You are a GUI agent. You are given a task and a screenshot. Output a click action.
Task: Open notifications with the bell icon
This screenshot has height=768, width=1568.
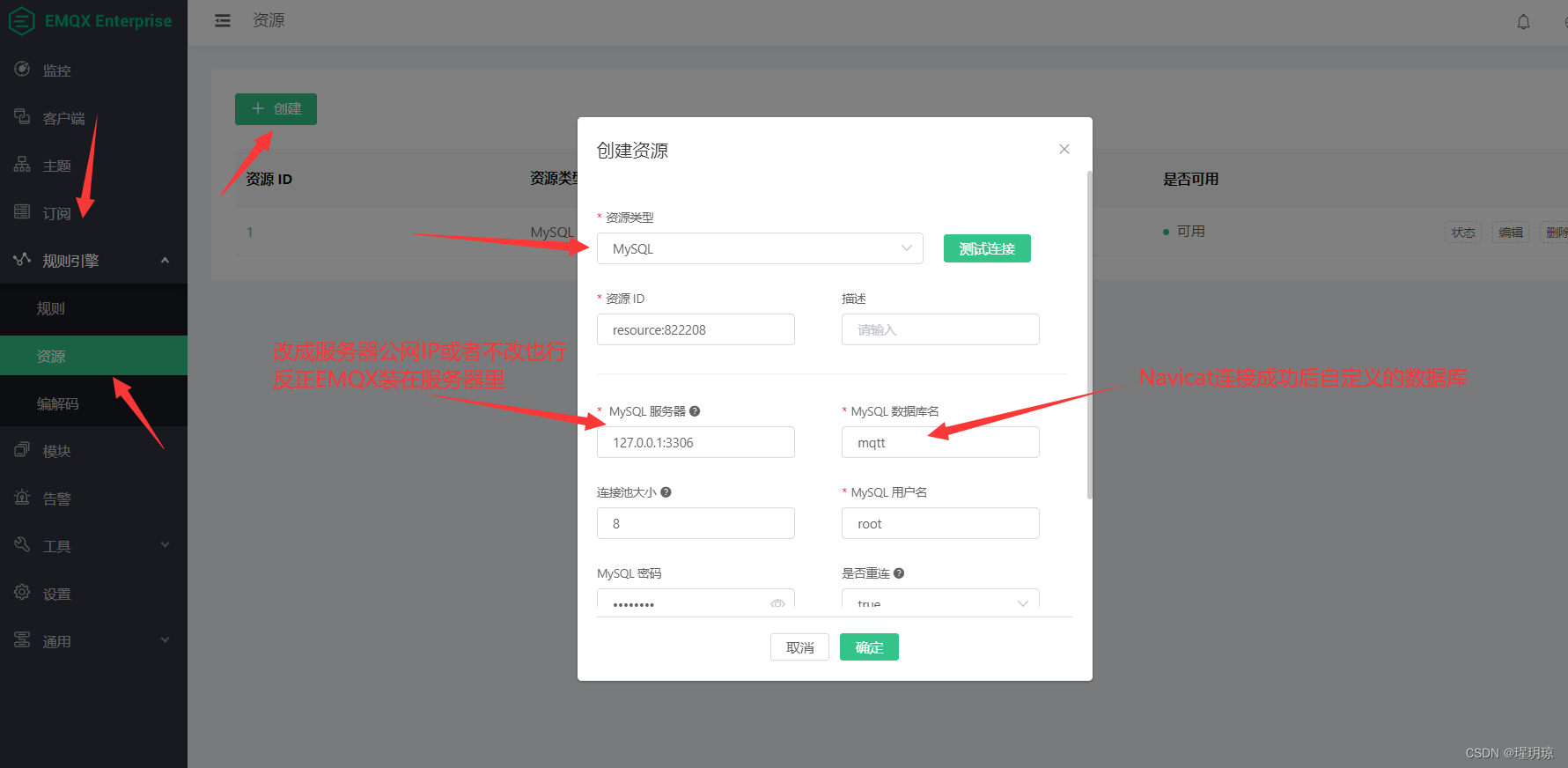pyautogui.click(x=1523, y=22)
